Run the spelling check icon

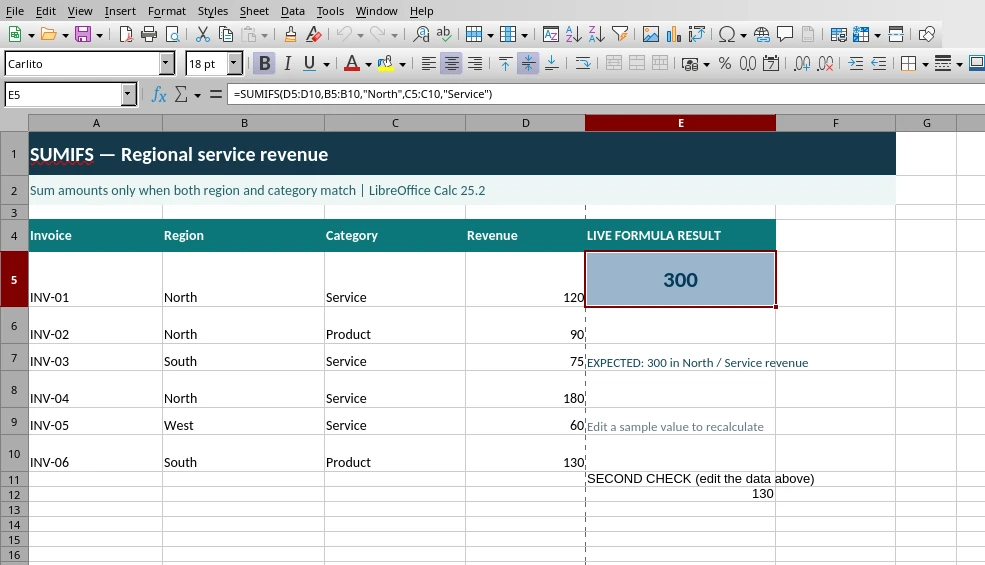[x=444, y=34]
